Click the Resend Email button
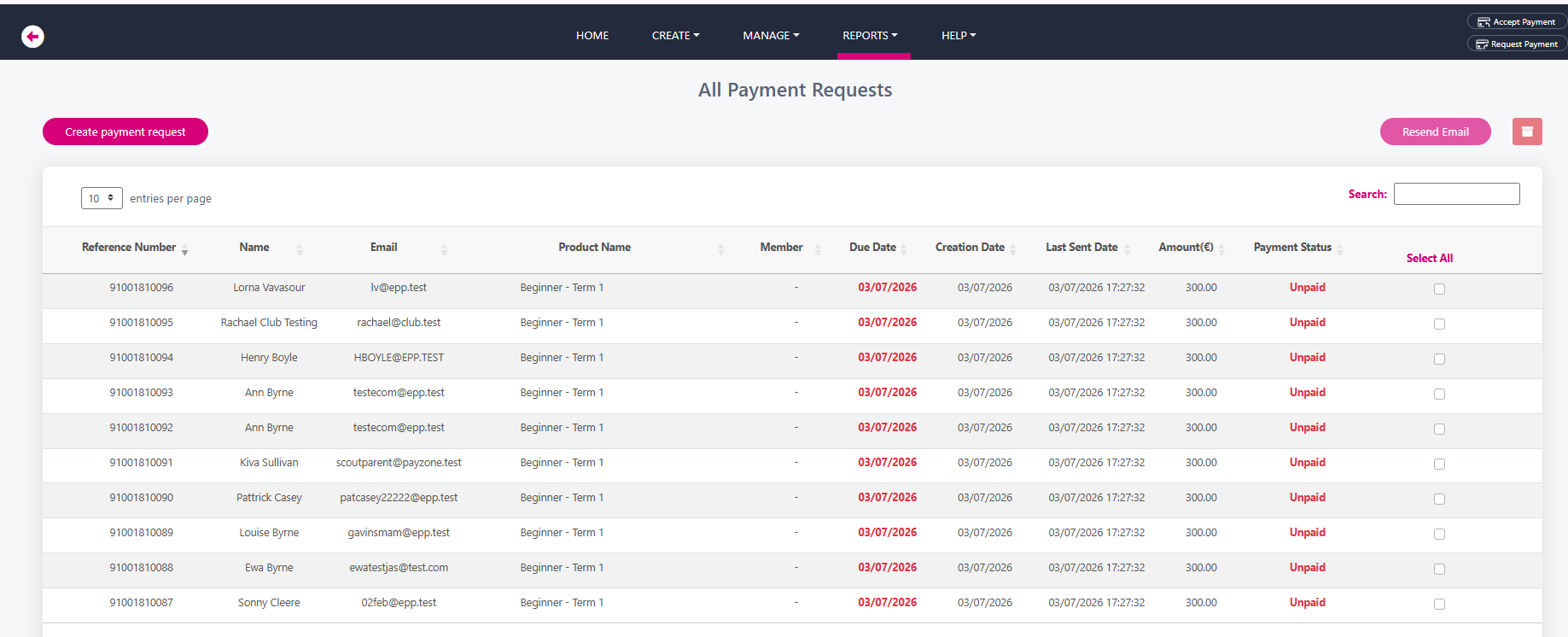1568x637 pixels. pyautogui.click(x=1436, y=131)
